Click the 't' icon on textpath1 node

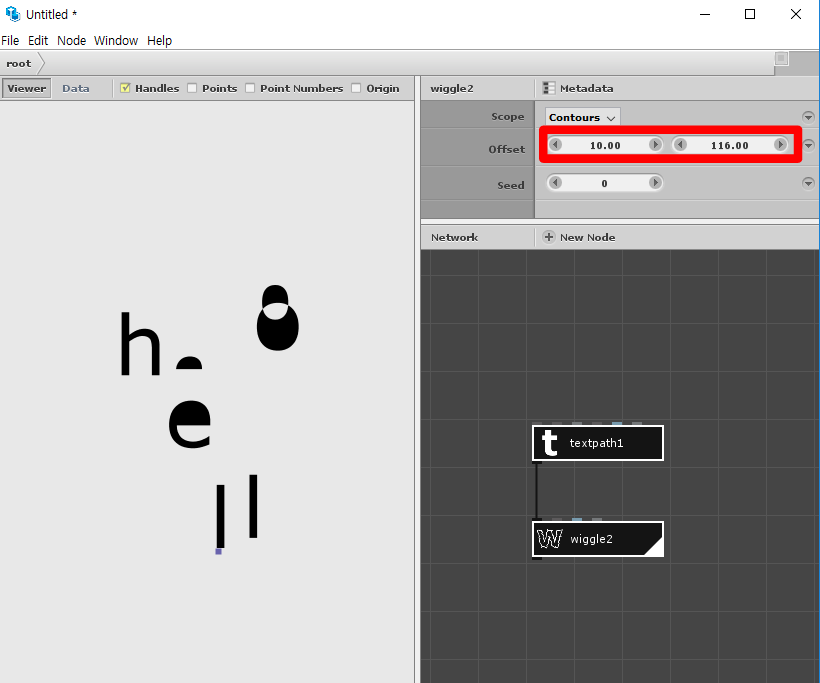[x=549, y=443]
